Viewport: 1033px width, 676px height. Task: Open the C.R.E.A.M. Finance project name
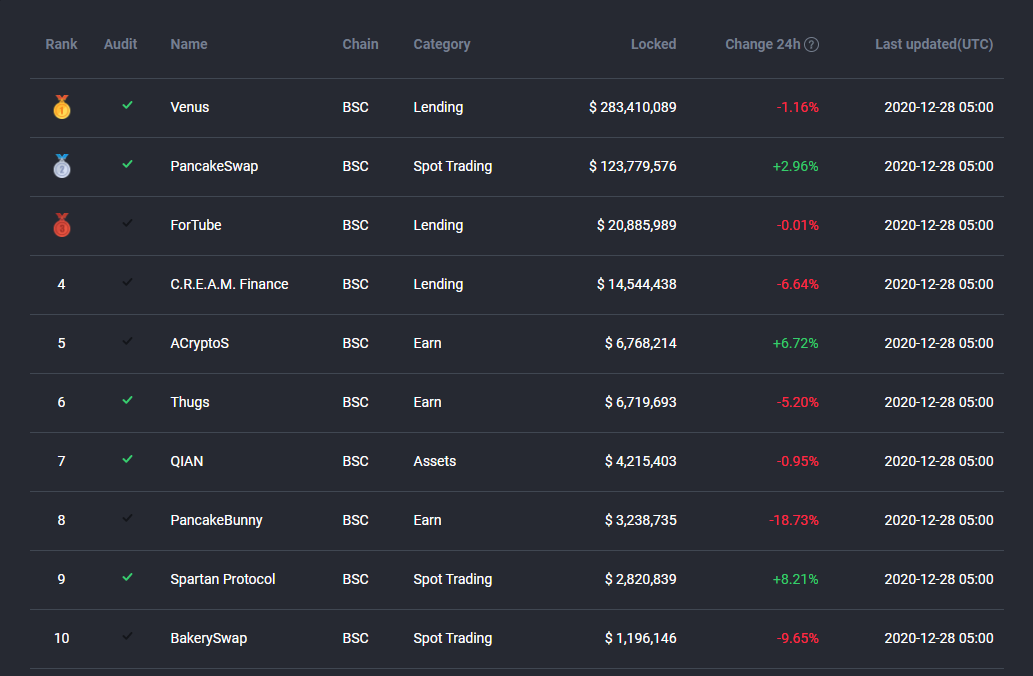[x=229, y=284]
